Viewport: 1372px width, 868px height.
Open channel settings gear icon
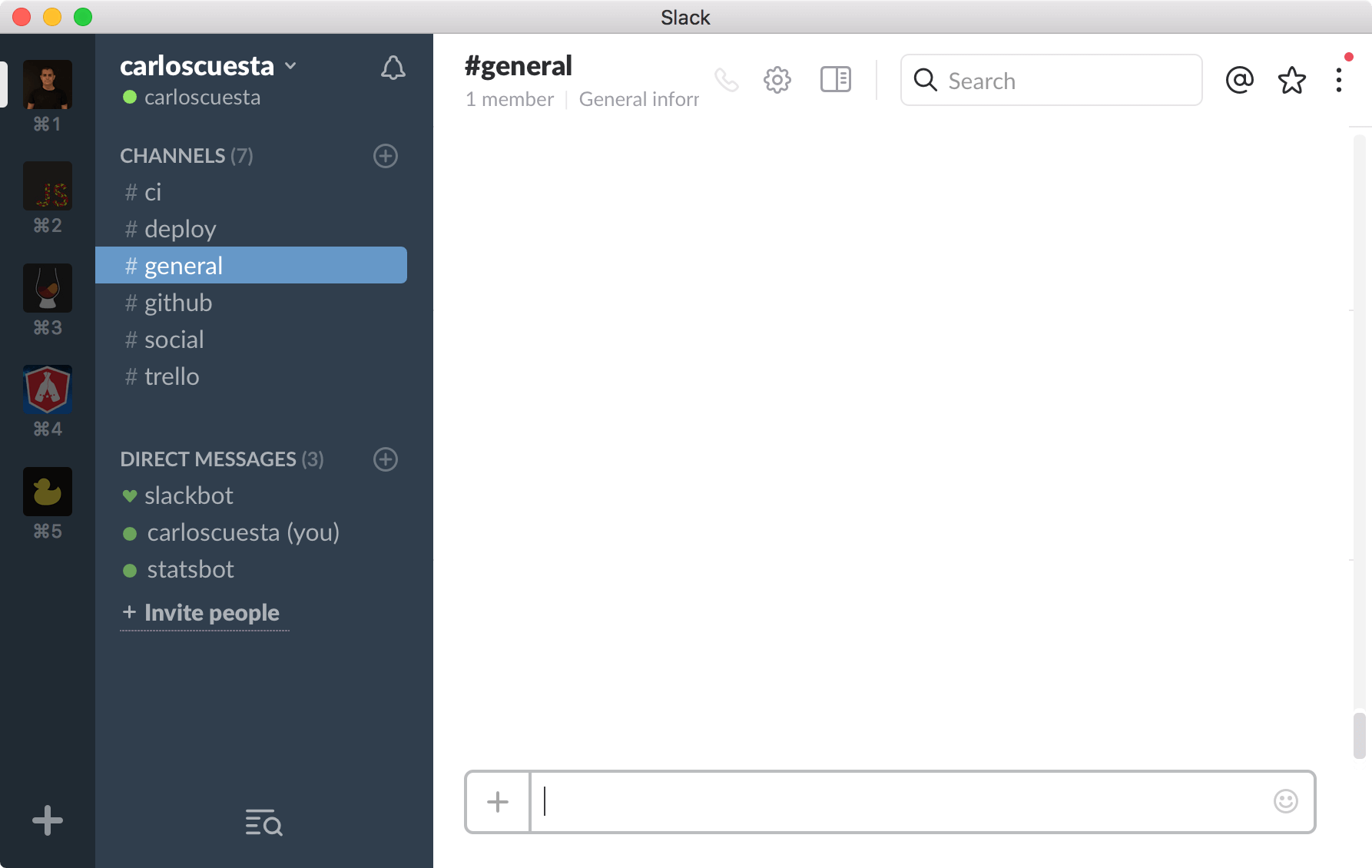[777, 80]
